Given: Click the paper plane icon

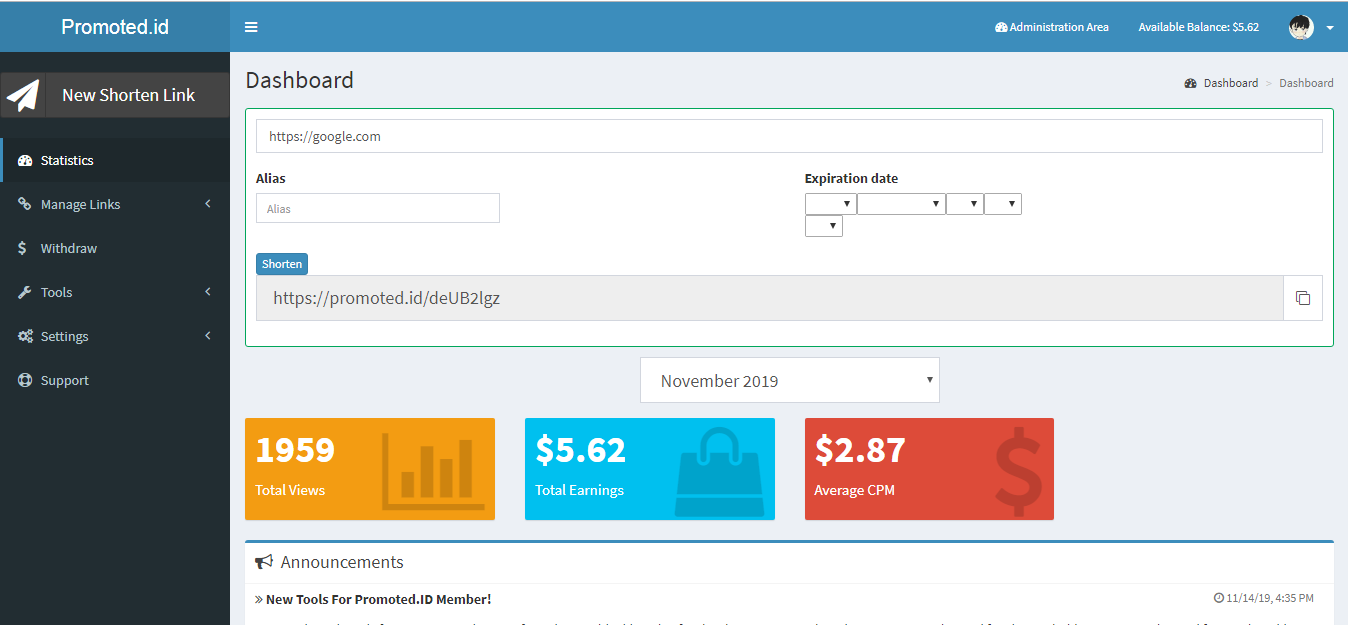Looking at the screenshot, I should [x=23, y=95].
